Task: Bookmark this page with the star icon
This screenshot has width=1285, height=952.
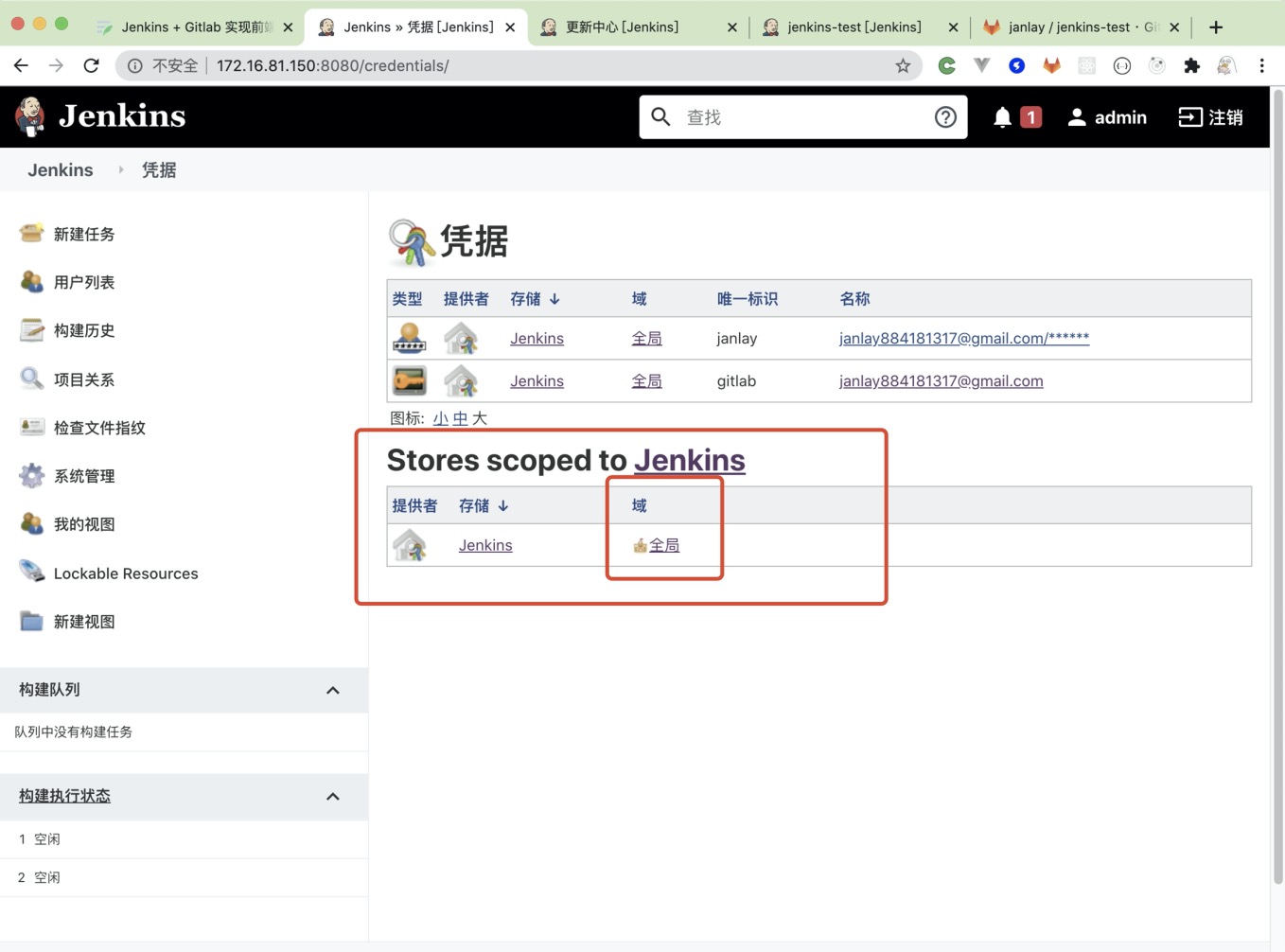Action: pos(903,65)
